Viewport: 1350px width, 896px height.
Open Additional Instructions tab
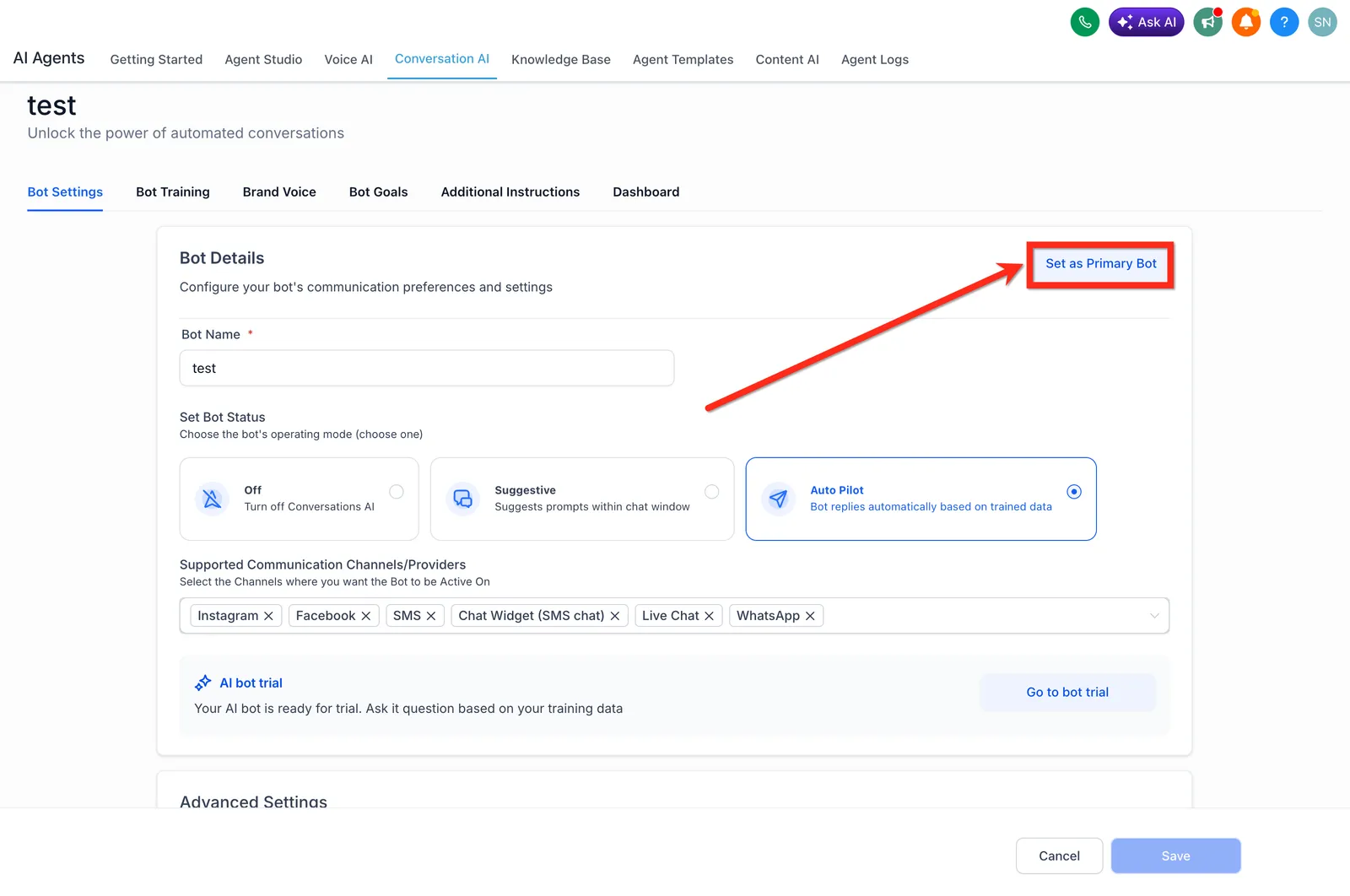[x=510, y=192]
